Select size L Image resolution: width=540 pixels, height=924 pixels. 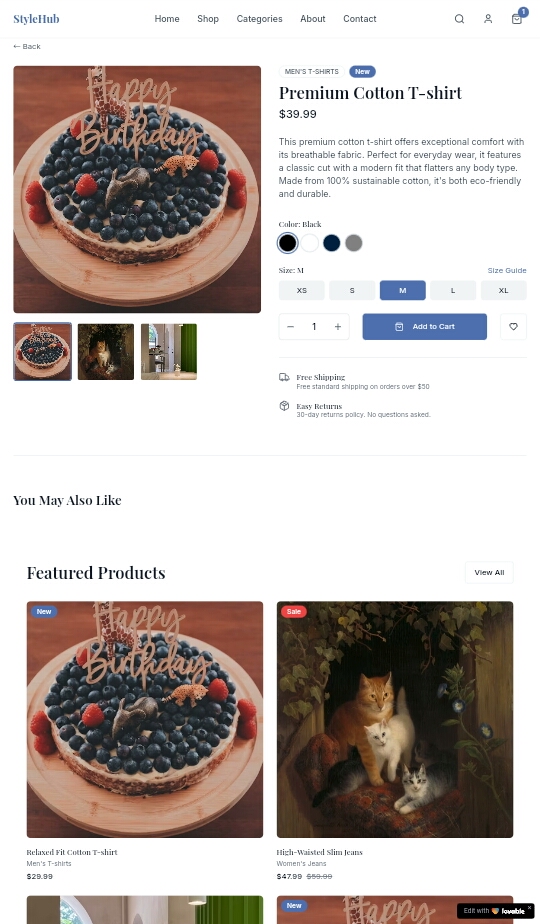click(x=453, y=291)
